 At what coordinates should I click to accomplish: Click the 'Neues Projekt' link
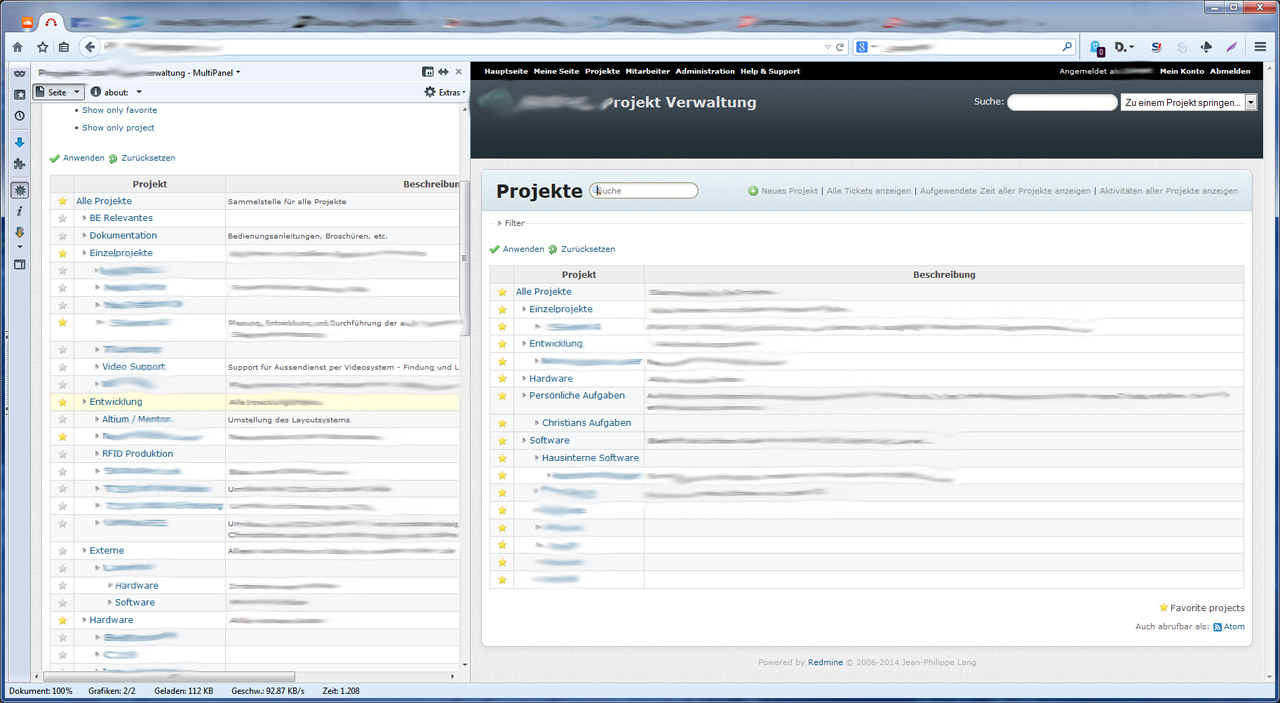click(x=783, y=191)
